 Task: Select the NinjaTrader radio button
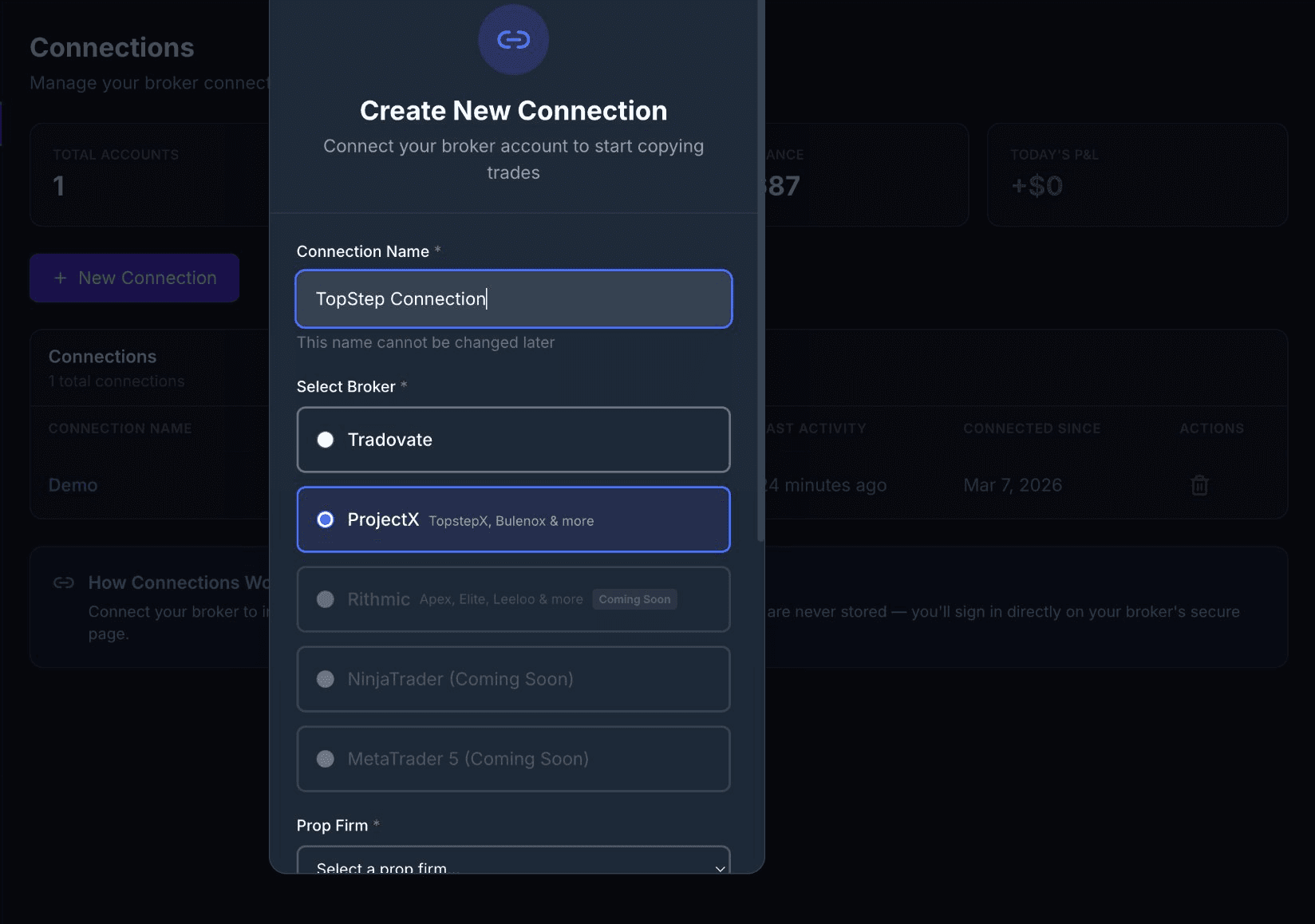(x=325, y=679)
